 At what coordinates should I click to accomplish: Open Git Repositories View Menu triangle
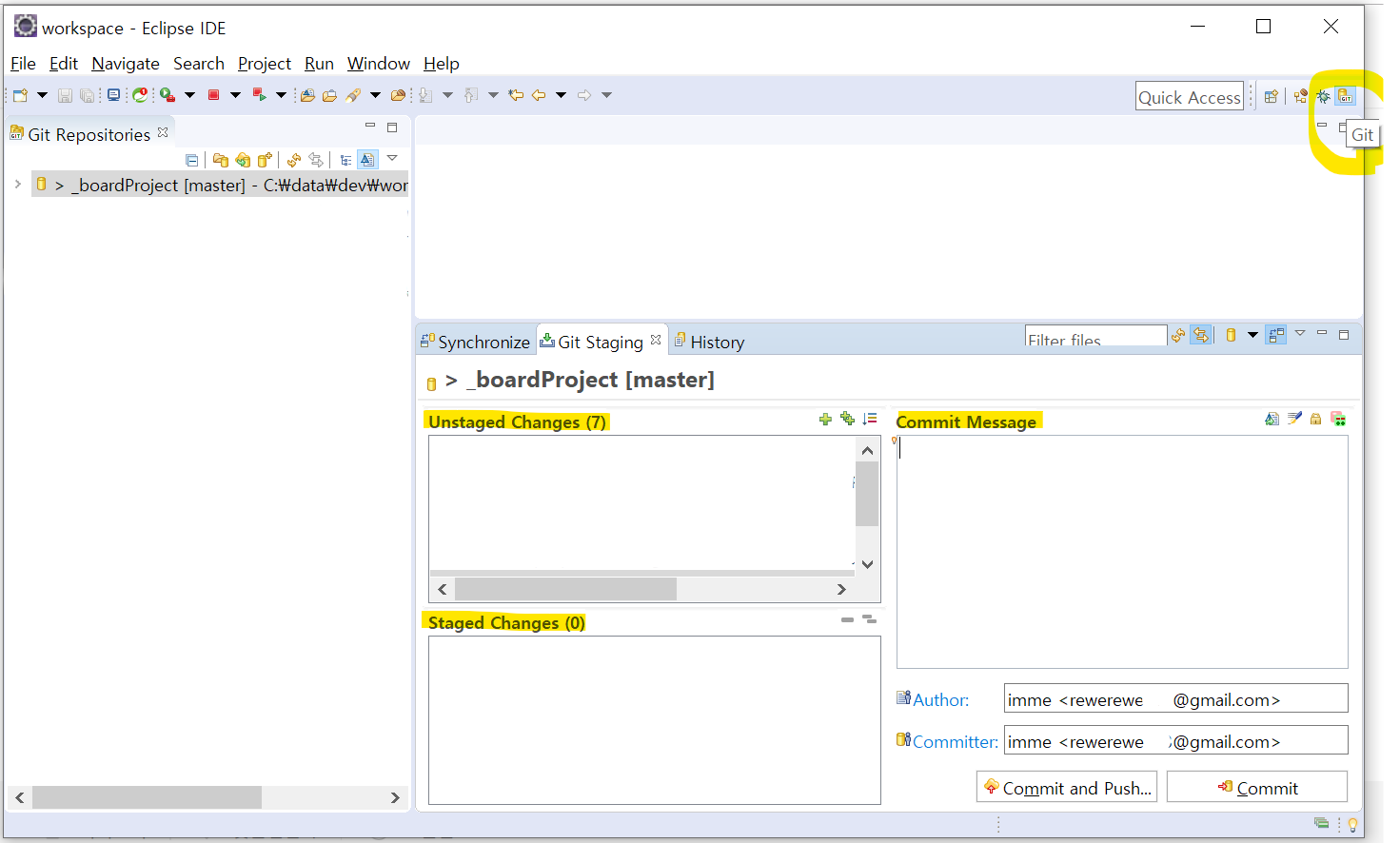click(x=391, y=159)
